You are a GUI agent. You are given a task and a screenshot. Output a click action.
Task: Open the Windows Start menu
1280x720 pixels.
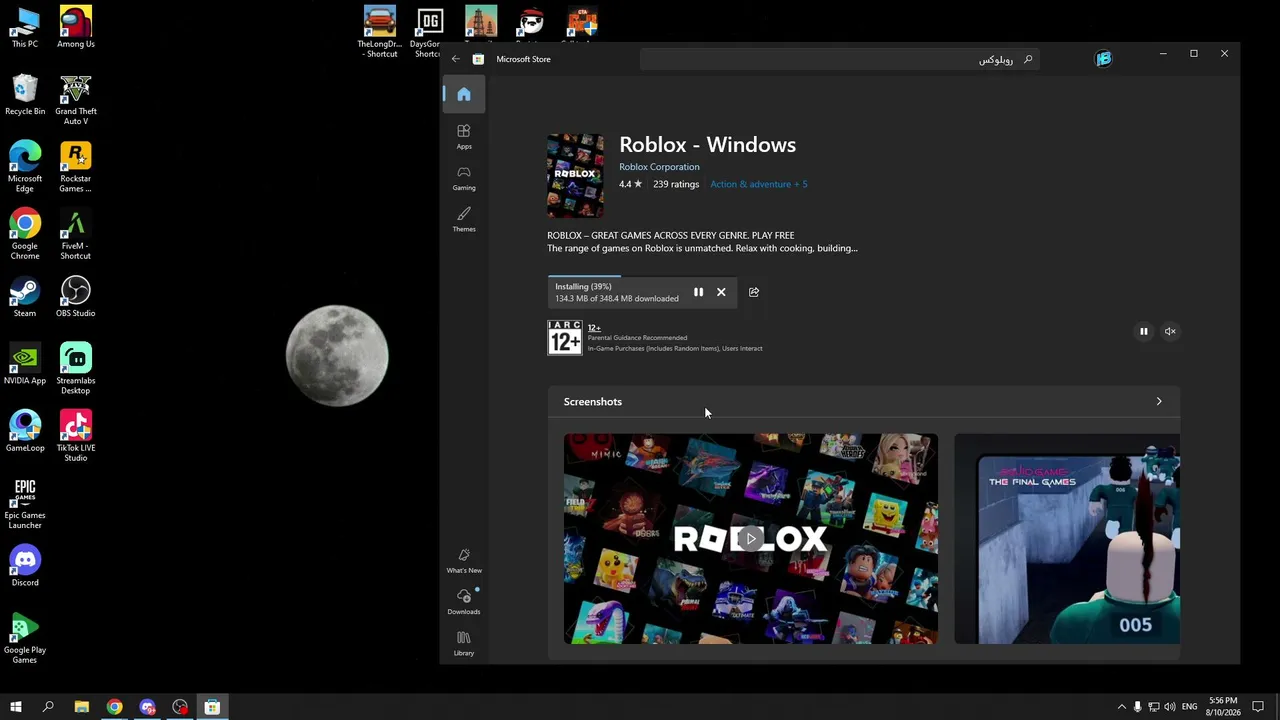(x=16, y=707)
